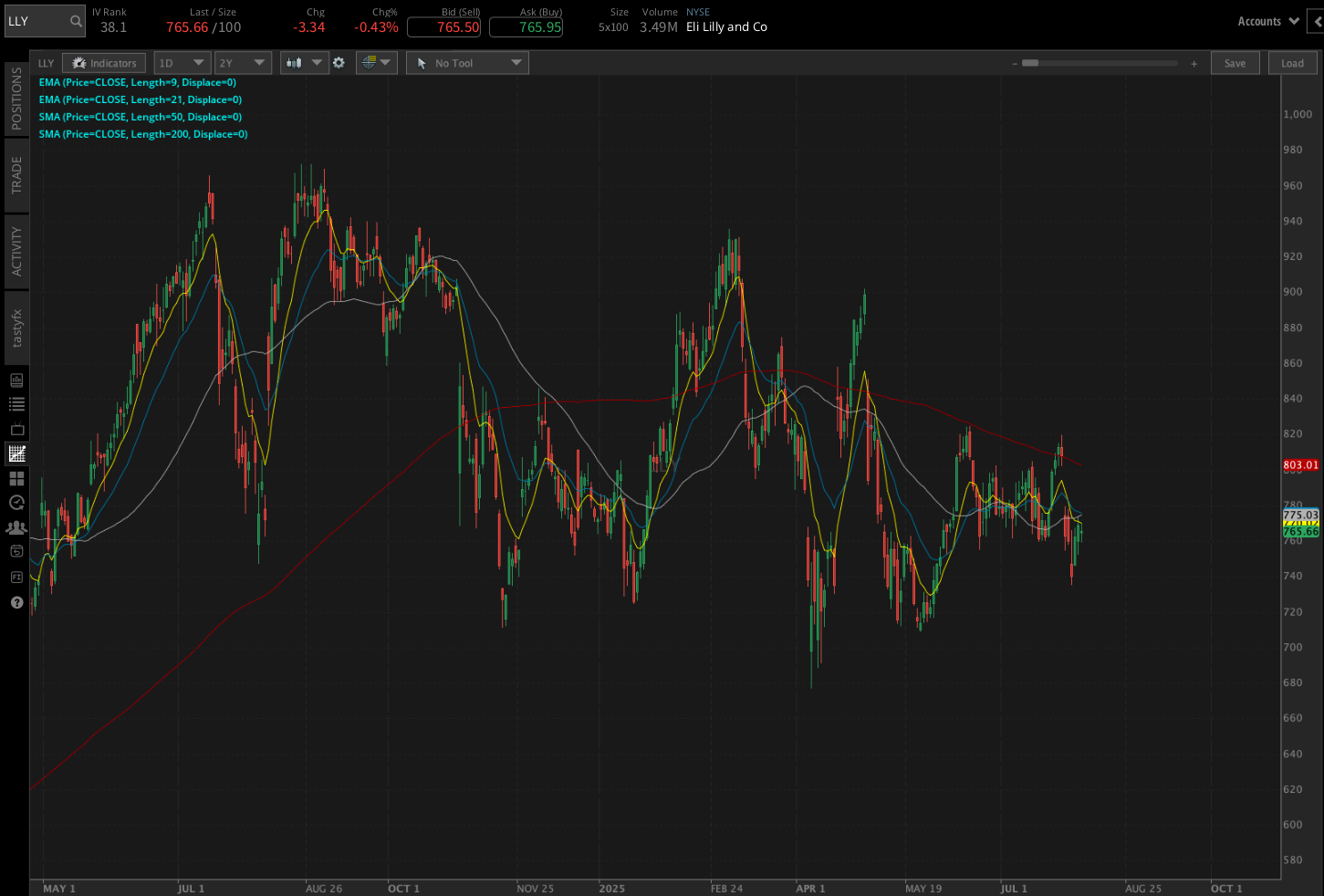Switch to the POSITIONS tab

(16, 99)
